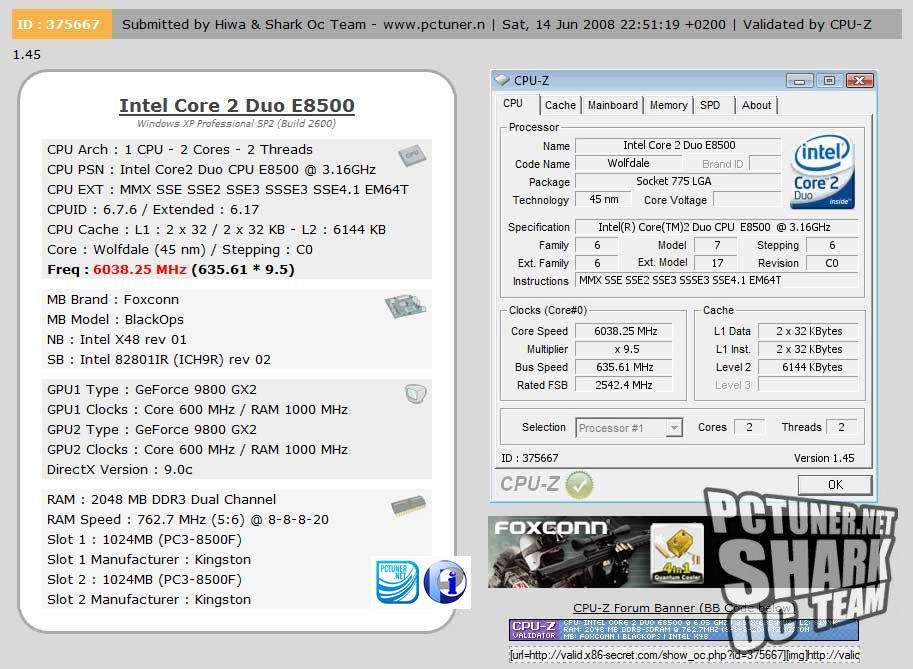The width and height of the screenshot is (913, 669).
Task: Click the Code Name field Wolfdale
Action: tap(628, 164)
